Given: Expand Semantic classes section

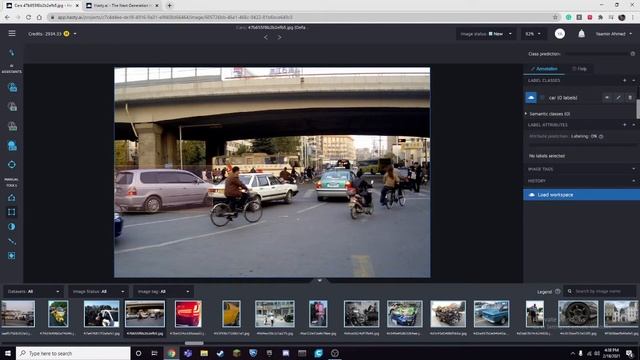Looking at the screenshot, I should (x=526, y=114).
